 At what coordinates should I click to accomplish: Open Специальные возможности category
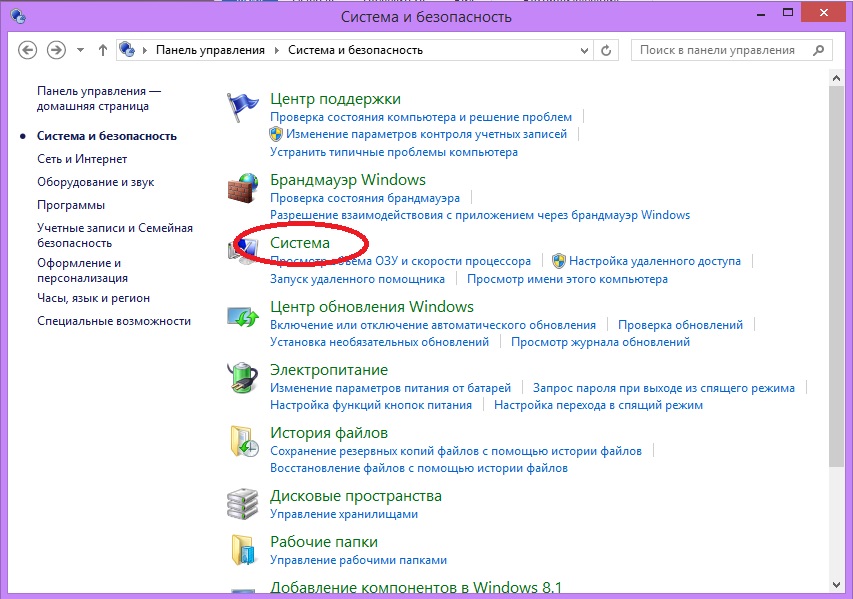click(114, 321)
